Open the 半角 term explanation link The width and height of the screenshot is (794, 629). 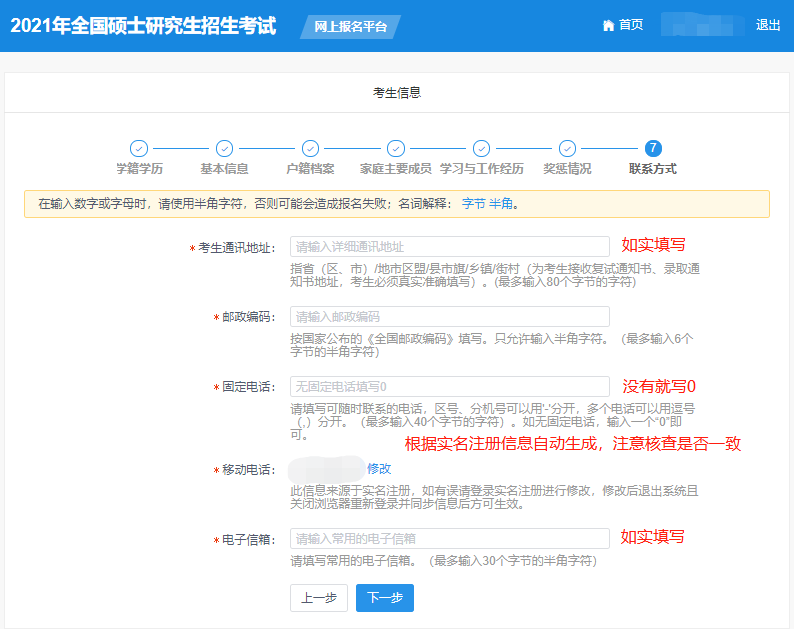coord(500,204)
